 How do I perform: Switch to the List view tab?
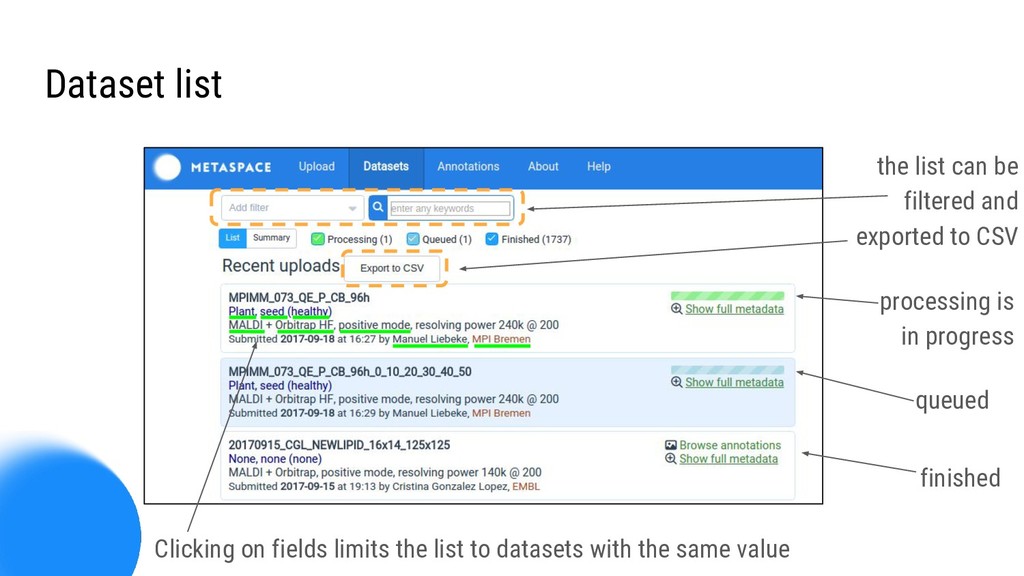pos(232,238)
